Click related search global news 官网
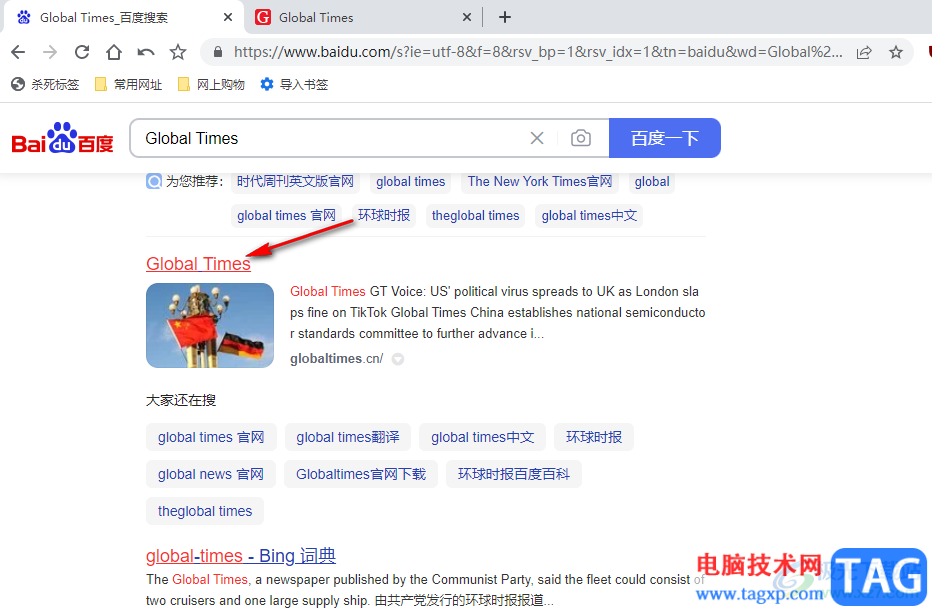Screen dimensions: 932x609 click(x=211, y=474)
